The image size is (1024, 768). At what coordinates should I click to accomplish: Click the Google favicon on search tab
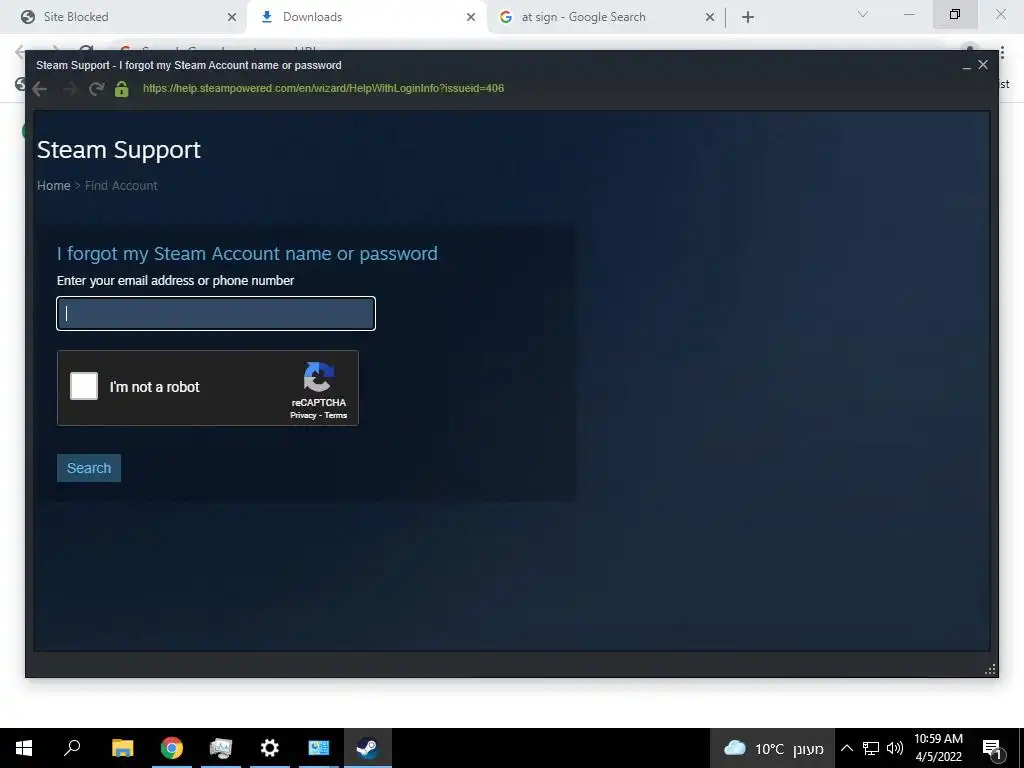[505, 17]
